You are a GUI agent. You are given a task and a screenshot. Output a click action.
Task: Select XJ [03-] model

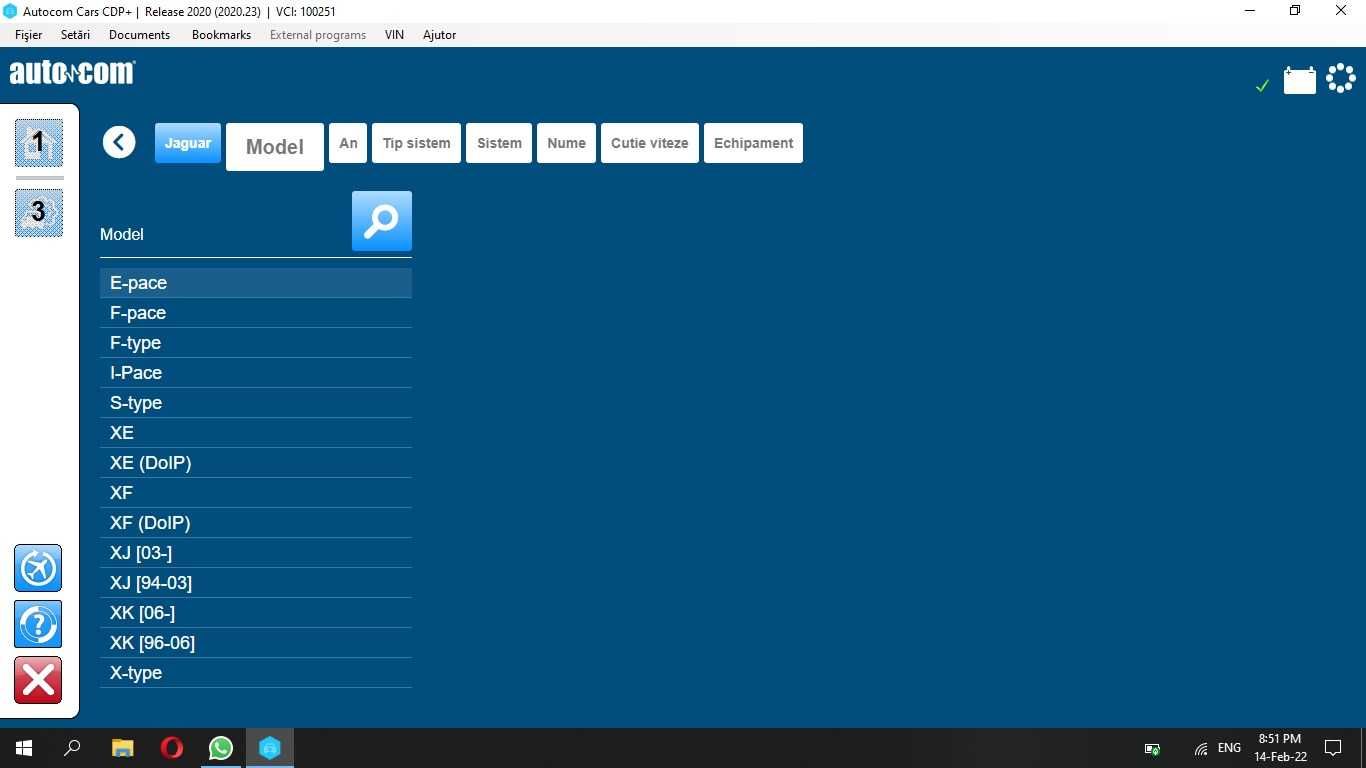click(256, 553)
